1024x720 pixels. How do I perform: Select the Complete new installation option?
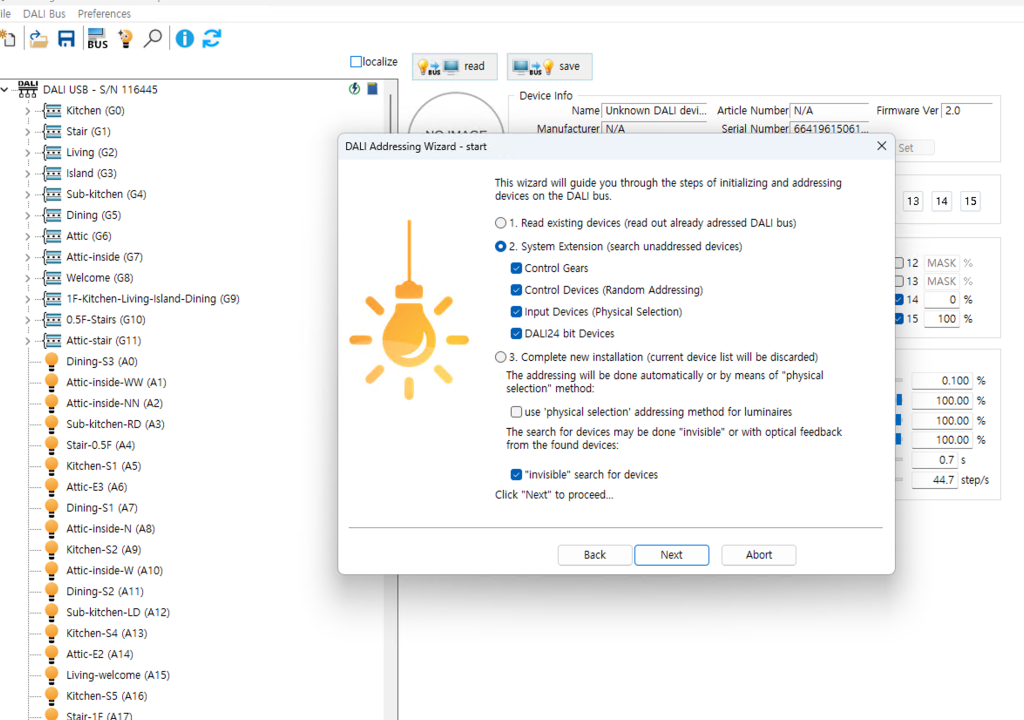[x=501, y=357]
